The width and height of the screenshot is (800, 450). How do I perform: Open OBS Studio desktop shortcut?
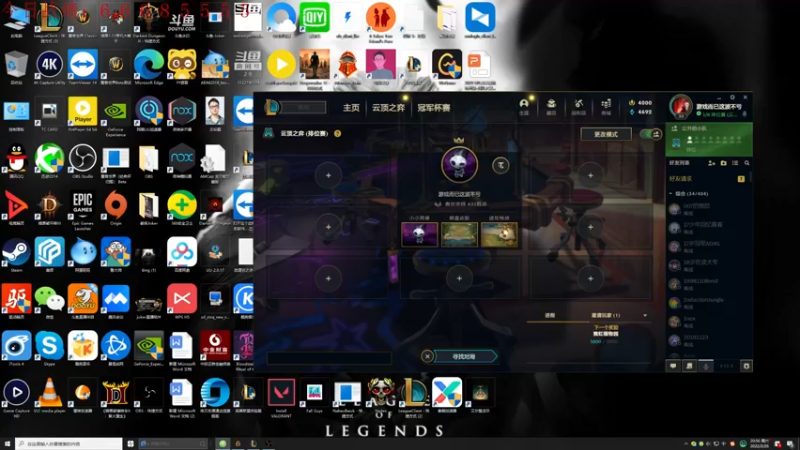pyautogui.click(x=83, y=161)
